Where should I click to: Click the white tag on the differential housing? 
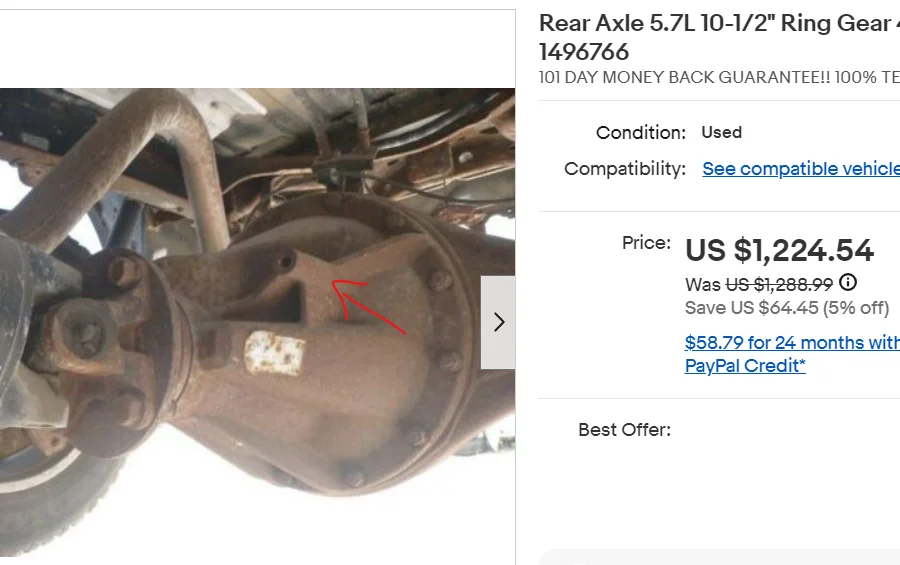pyautogui.click(x=274, y=353)
